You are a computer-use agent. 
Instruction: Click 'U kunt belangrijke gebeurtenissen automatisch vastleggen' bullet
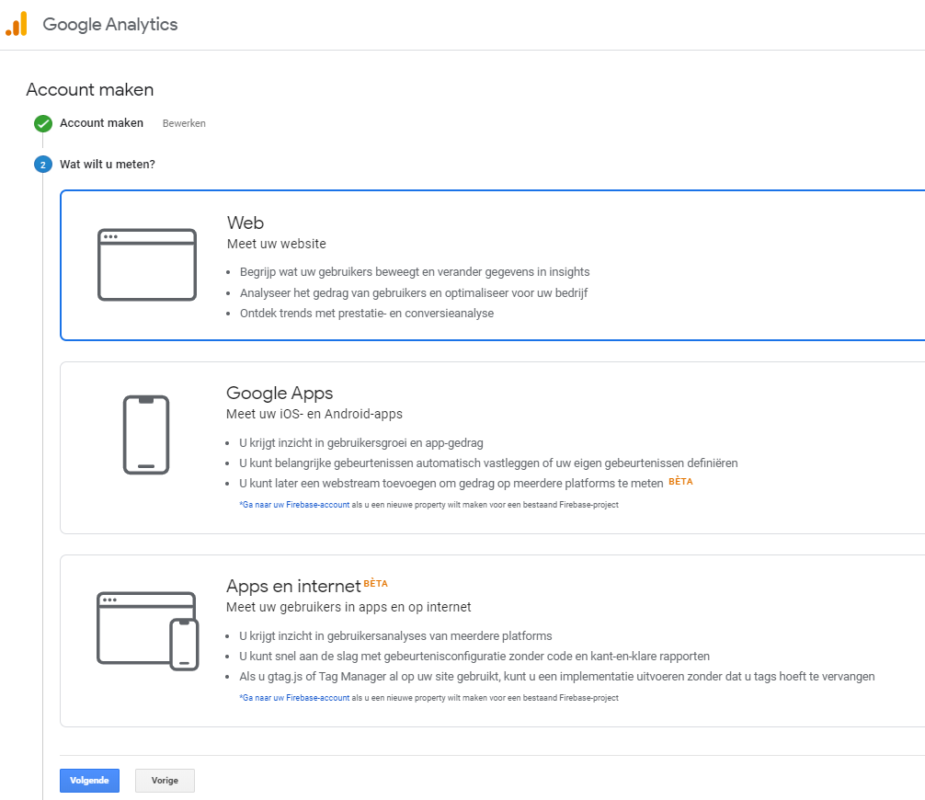[x=488, y=463]
